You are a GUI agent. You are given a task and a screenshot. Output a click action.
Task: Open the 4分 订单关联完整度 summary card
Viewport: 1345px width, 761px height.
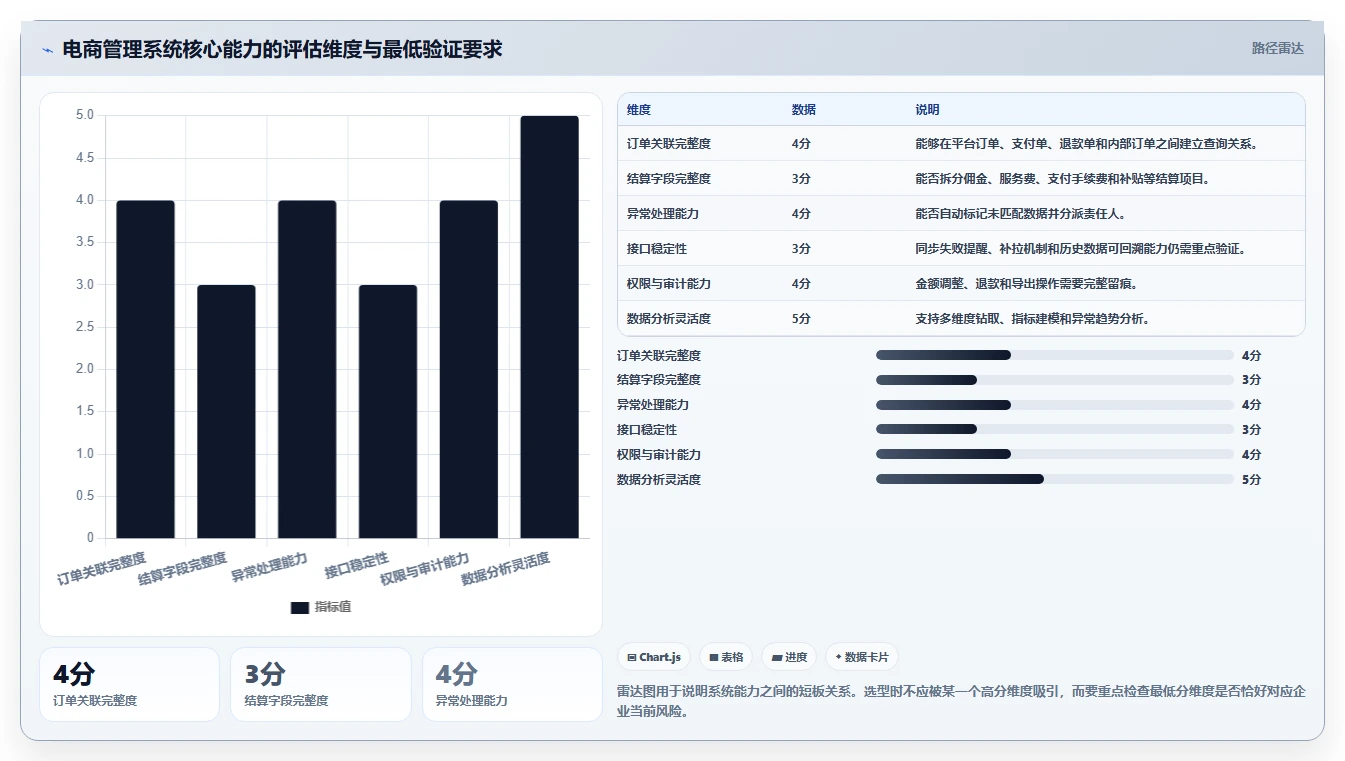(129, 684)
